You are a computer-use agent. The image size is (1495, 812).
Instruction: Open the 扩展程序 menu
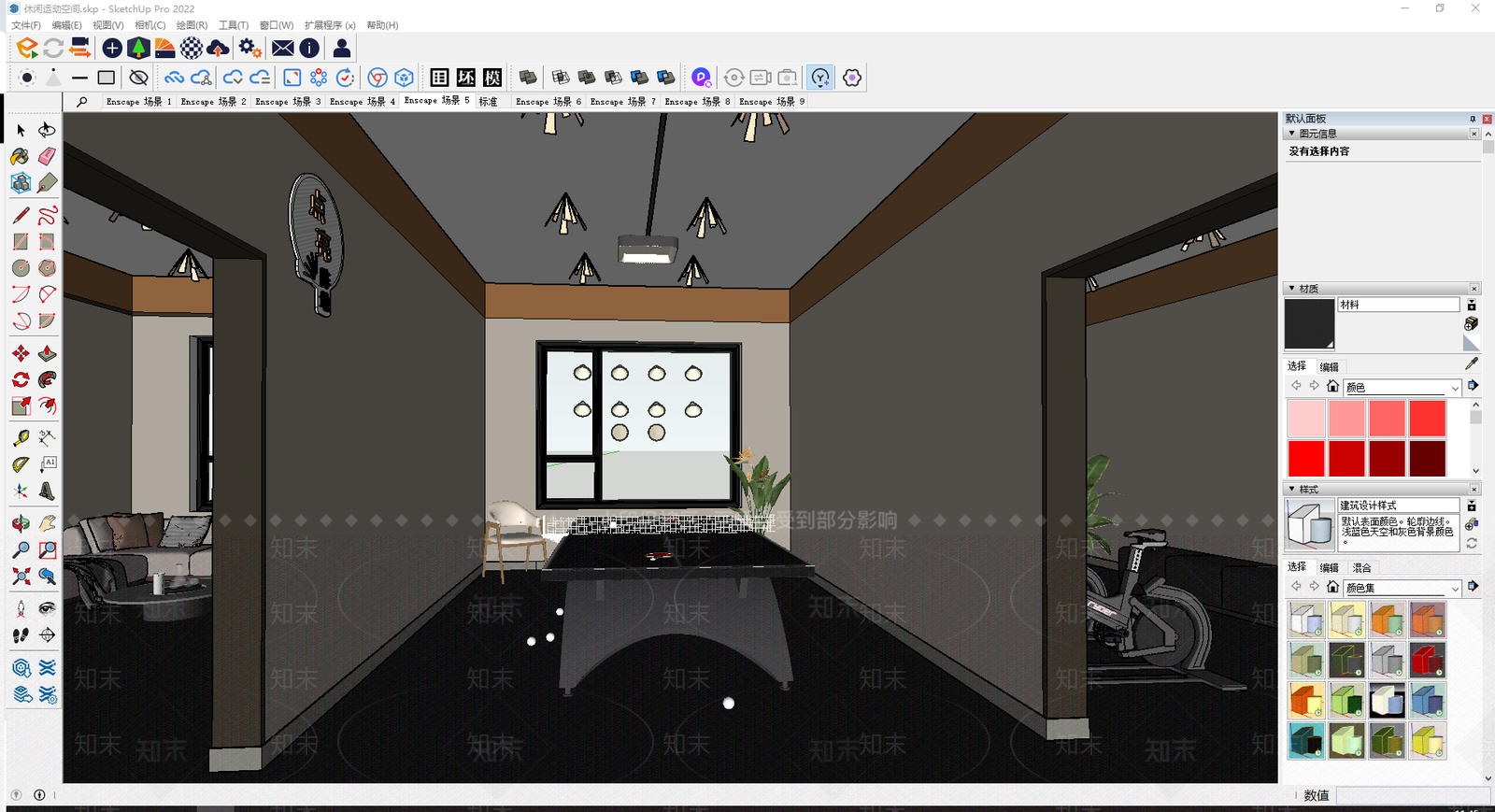(330, 25)
